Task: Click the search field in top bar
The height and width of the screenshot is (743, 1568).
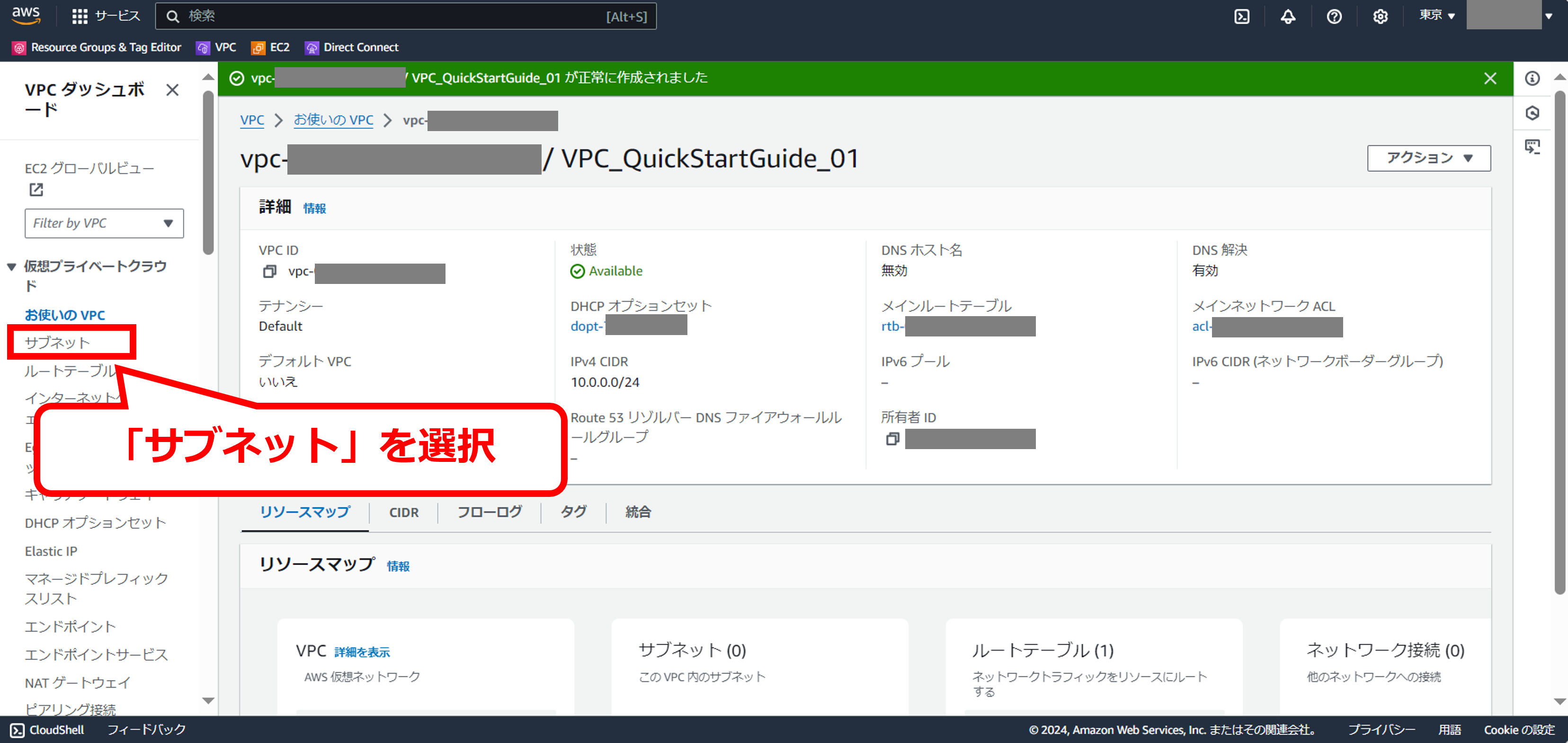Action: pos(405,17)
